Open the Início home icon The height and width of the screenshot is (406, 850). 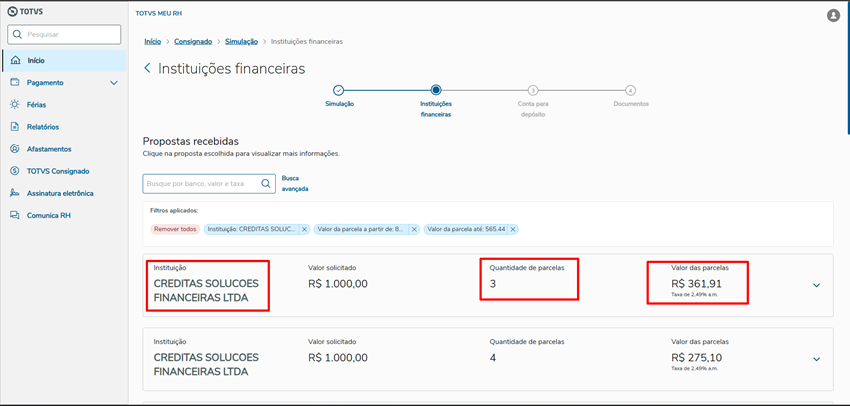pos(16,61)
